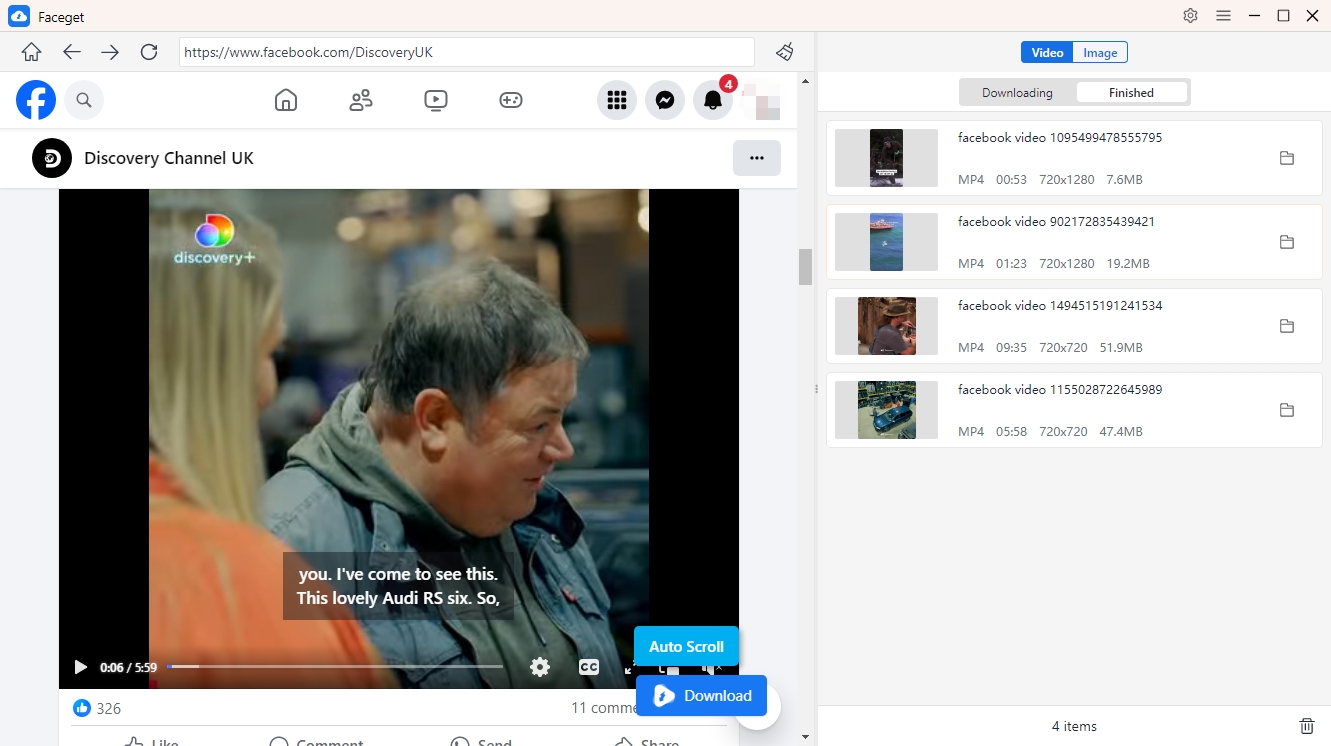Open folder for video 902172835439421
This screenshot has width=1331, height=746.
point(1287,242)
